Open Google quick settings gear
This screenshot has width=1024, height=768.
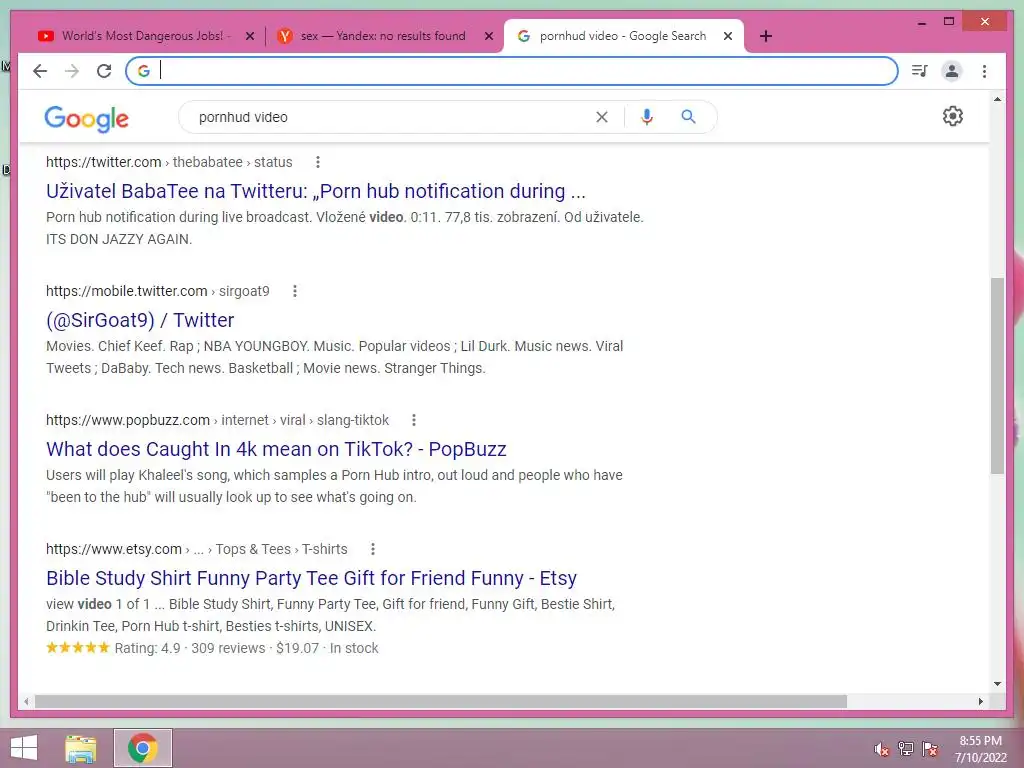952,116
